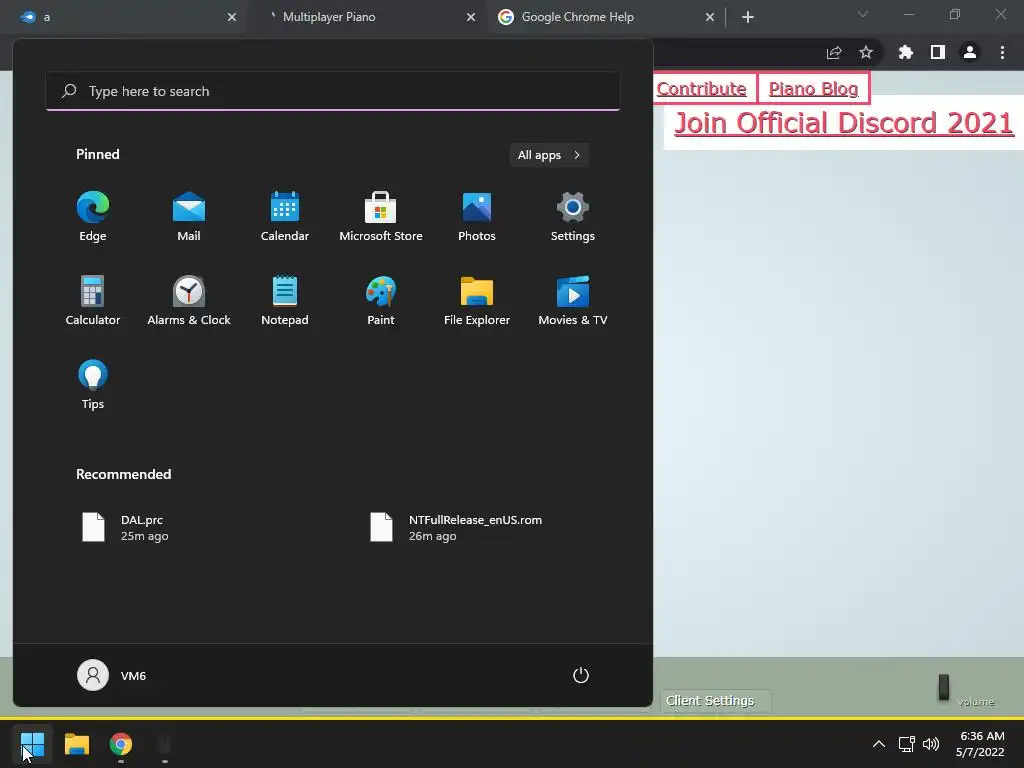This screenshot has width=1024, height=768.
Task: Adjust the piano volume slider
Action: point(944,687)
